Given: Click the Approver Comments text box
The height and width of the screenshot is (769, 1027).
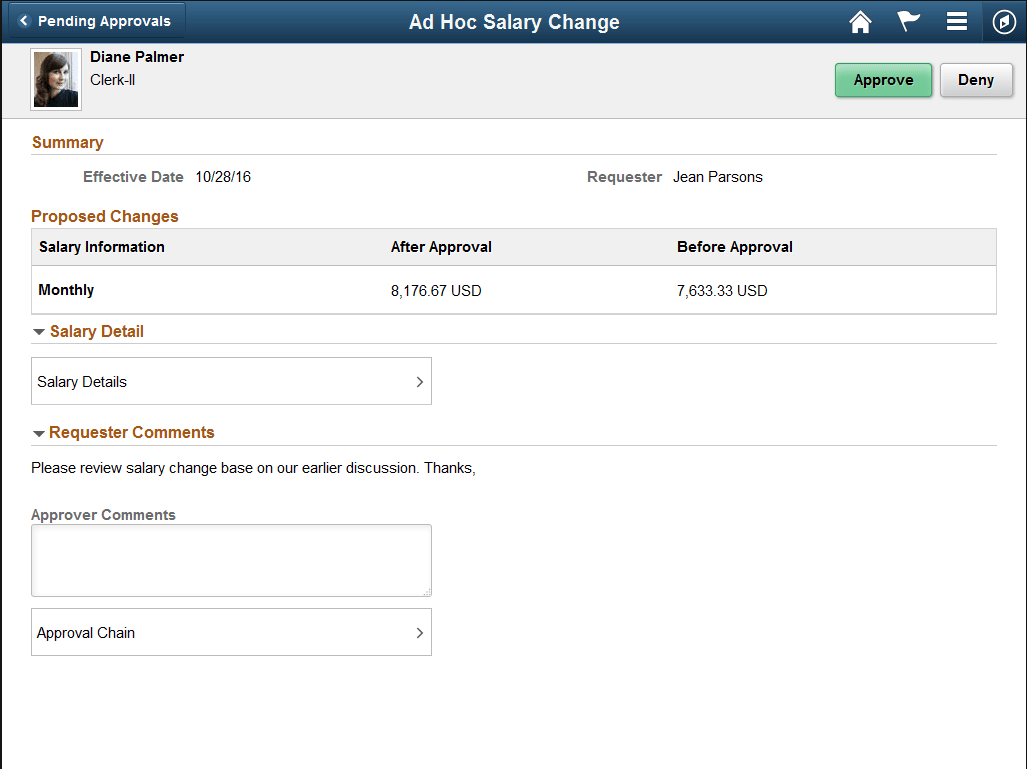Looking at the screenshot, I should pyautogui.click(x=230, y=560).
